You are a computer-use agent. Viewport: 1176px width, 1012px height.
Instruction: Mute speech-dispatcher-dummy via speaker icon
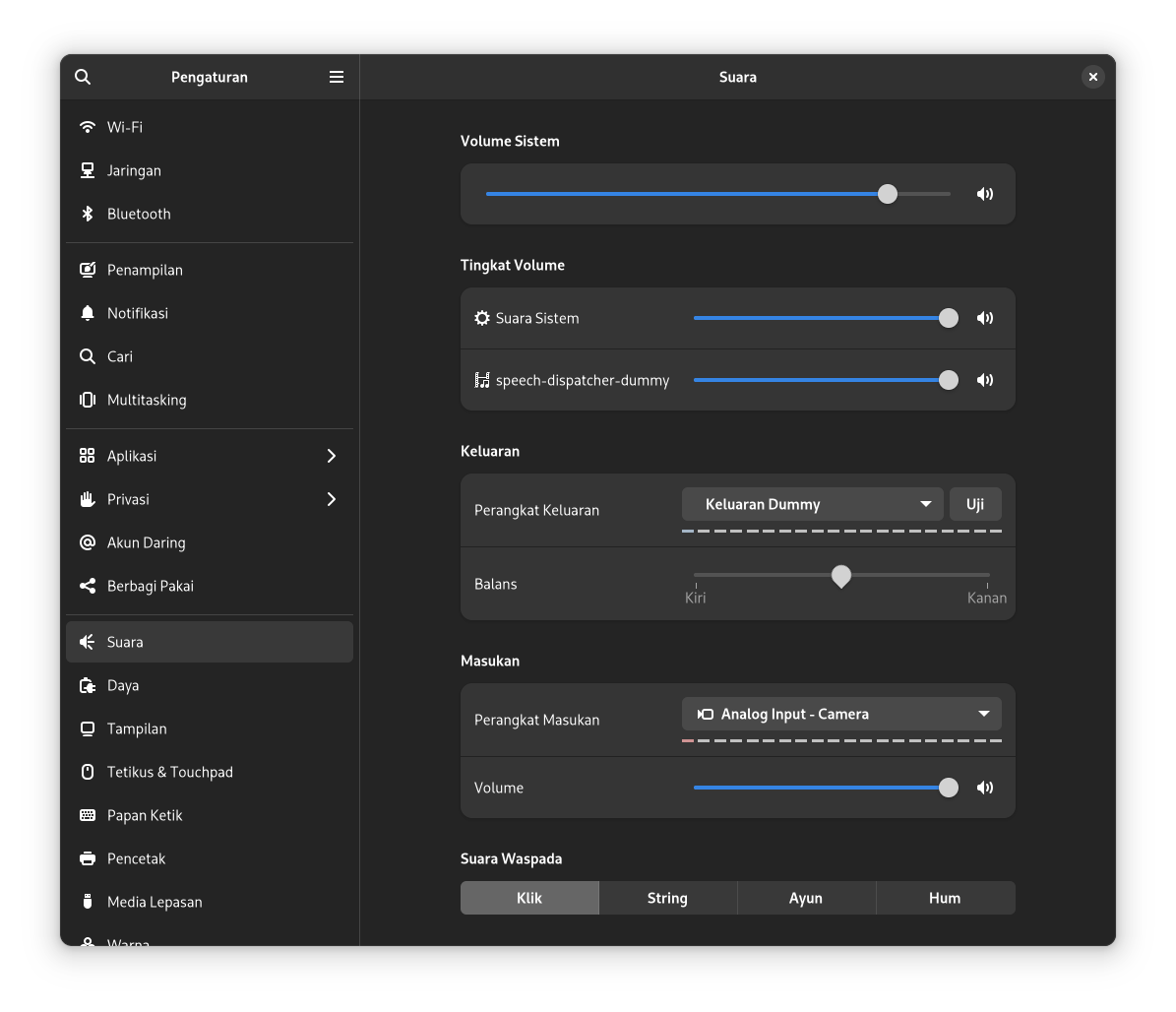tap(984, 380)
